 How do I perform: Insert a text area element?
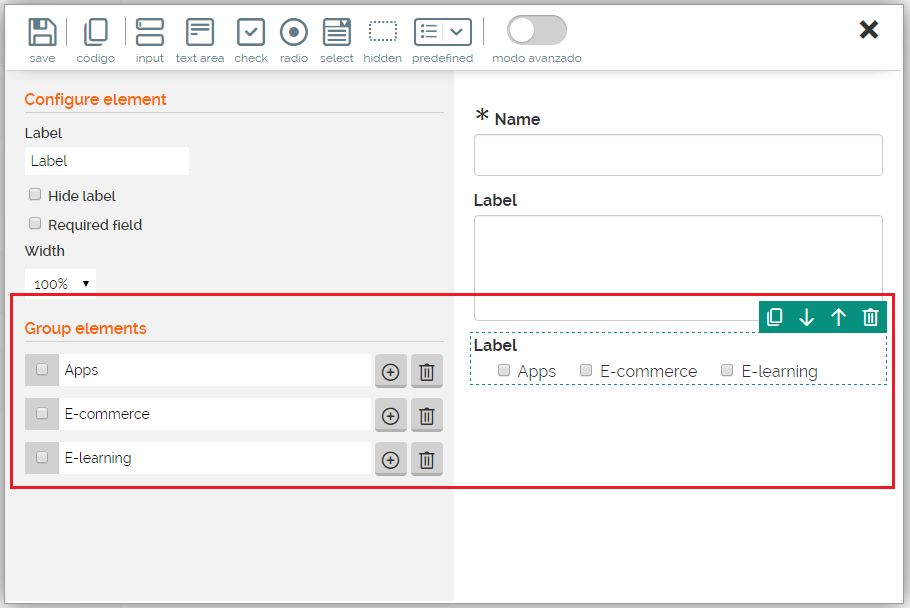point(200,33)
